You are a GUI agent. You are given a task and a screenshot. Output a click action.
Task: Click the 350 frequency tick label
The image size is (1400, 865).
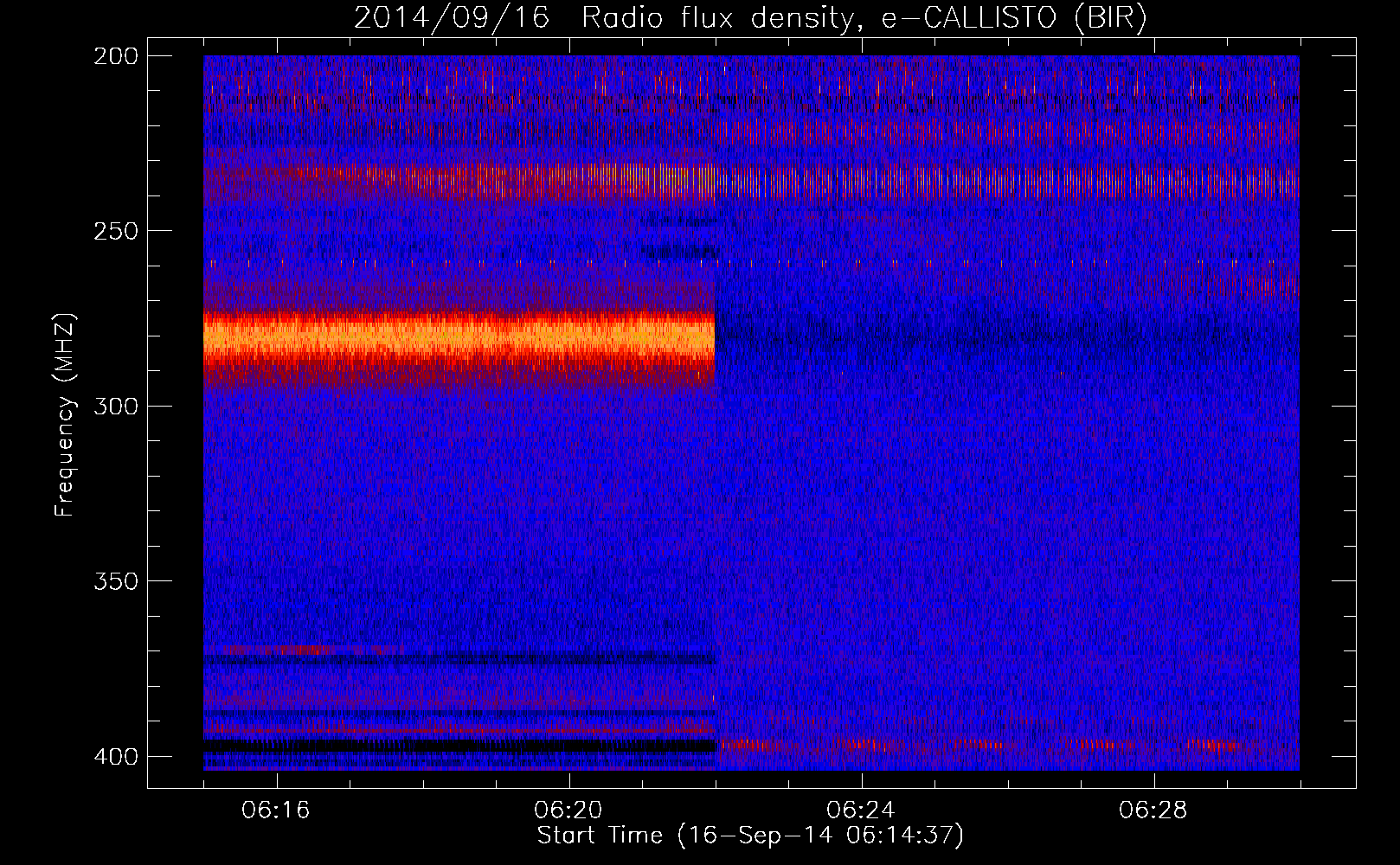[x=115, y=581]
